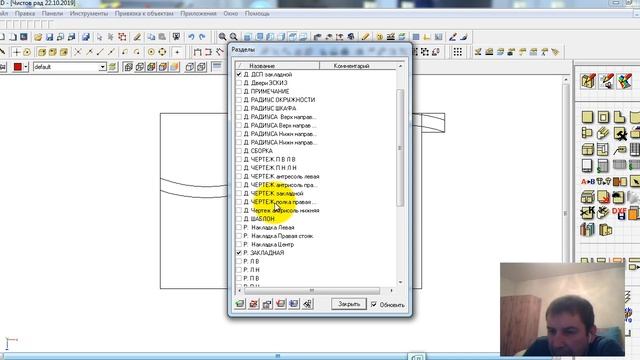Sort by the 'Название' column header

pyautogui.click(x=278, y=66)
